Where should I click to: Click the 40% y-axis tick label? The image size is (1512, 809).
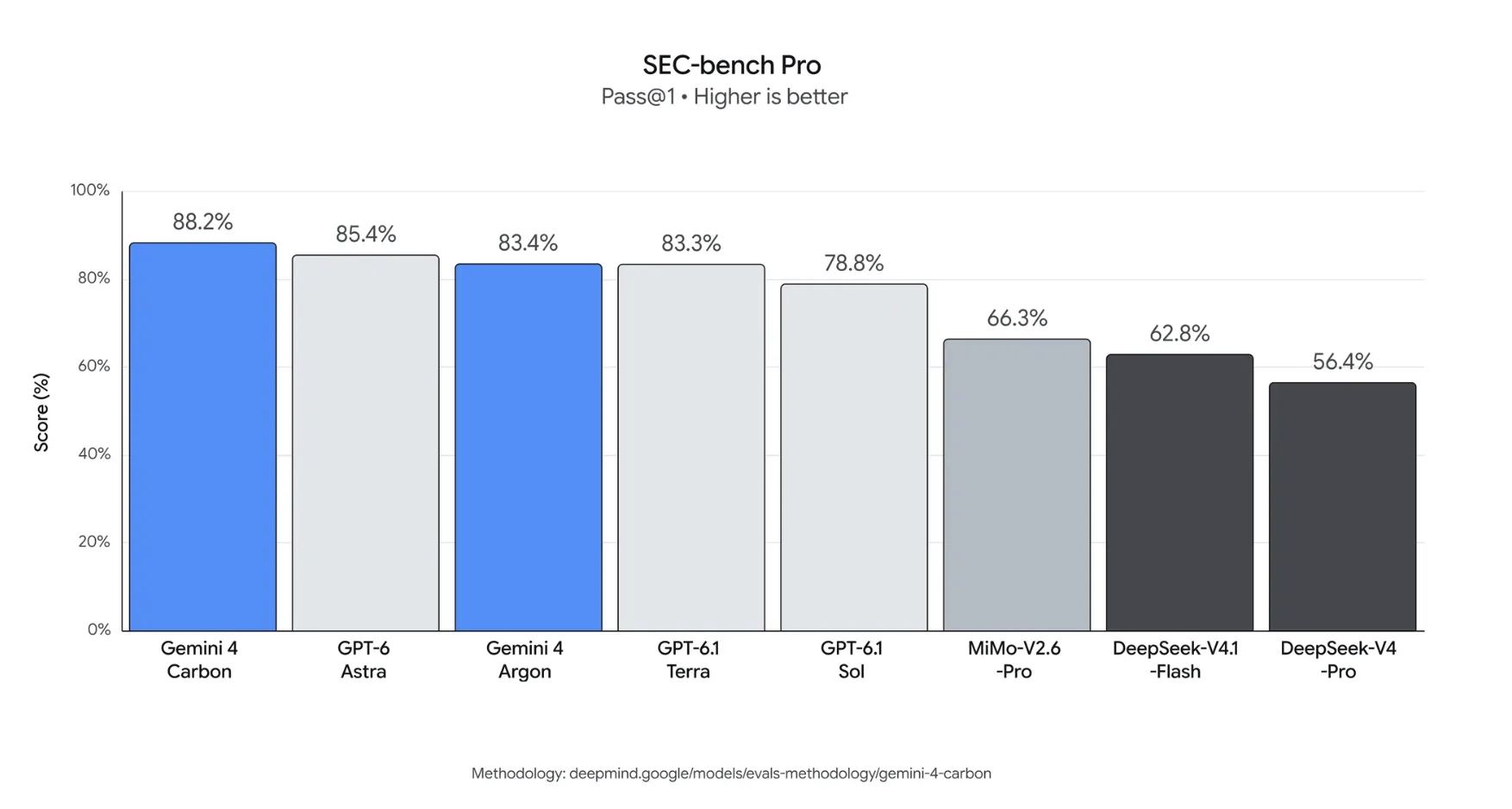(x=95, y=454)
